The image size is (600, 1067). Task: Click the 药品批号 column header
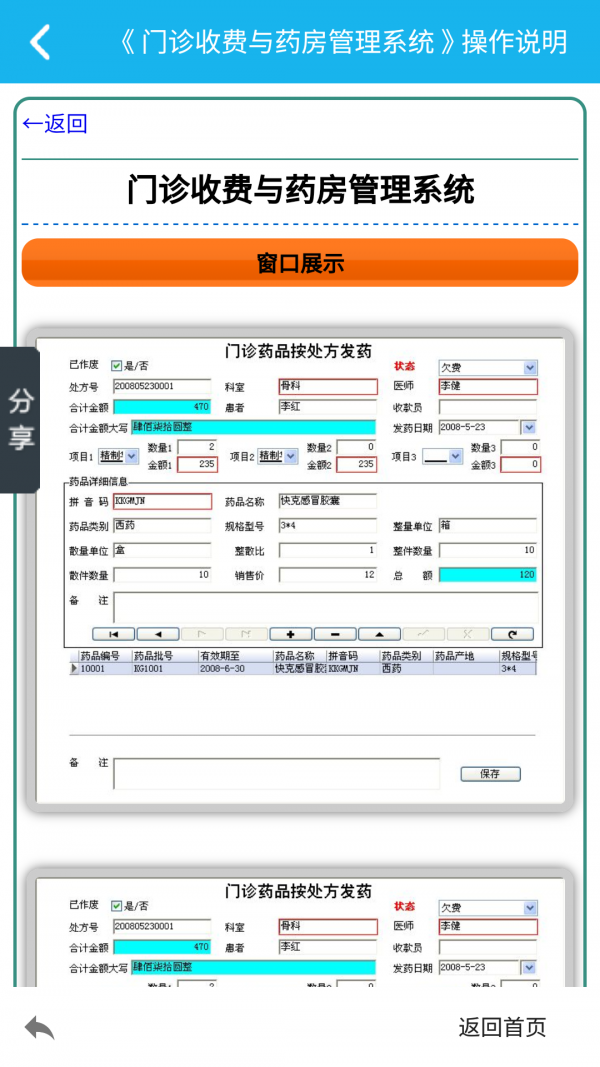tap(164, 657)
